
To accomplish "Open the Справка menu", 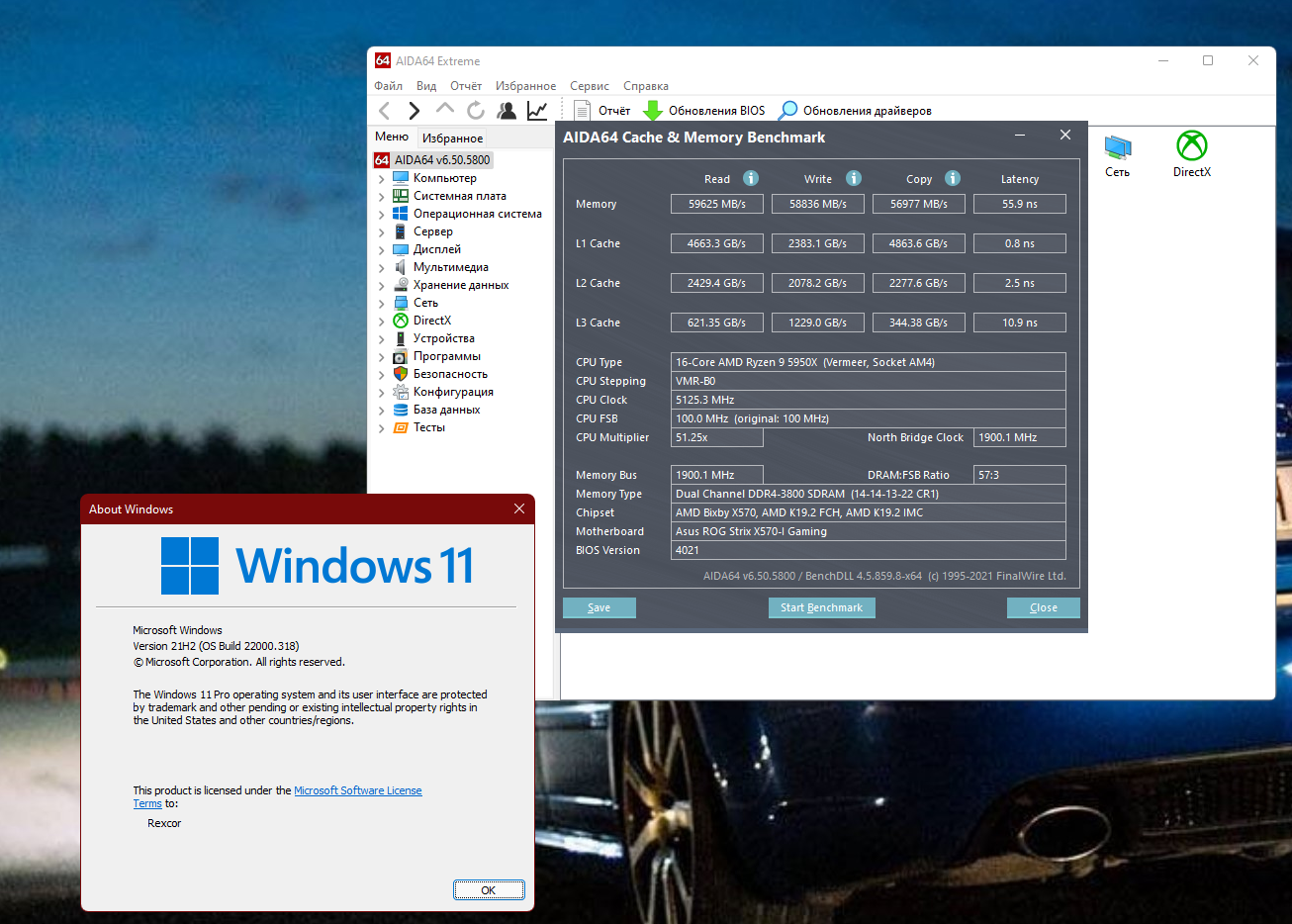I will 646,86.
